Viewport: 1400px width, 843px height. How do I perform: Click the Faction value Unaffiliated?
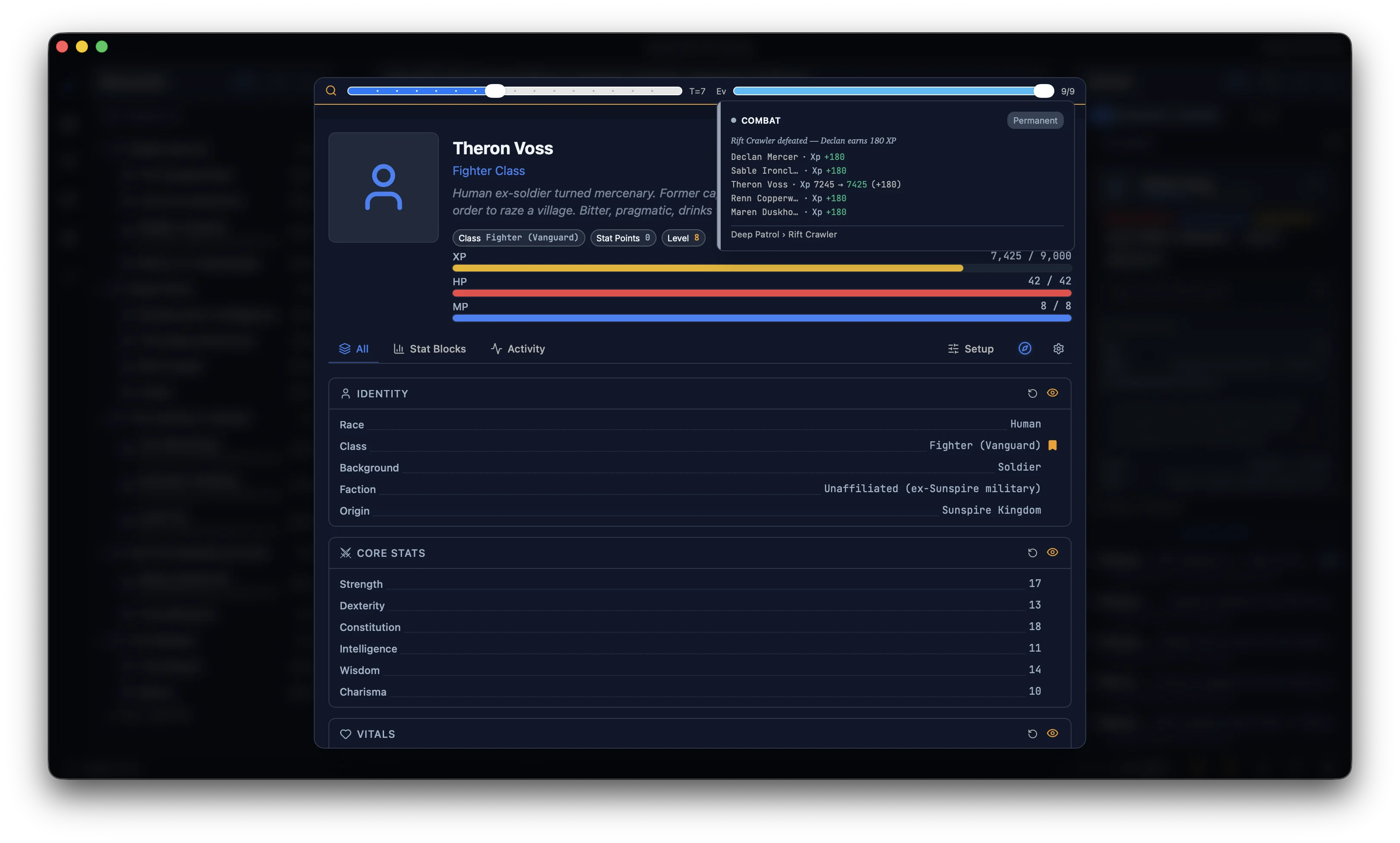[x=932, y=489]
